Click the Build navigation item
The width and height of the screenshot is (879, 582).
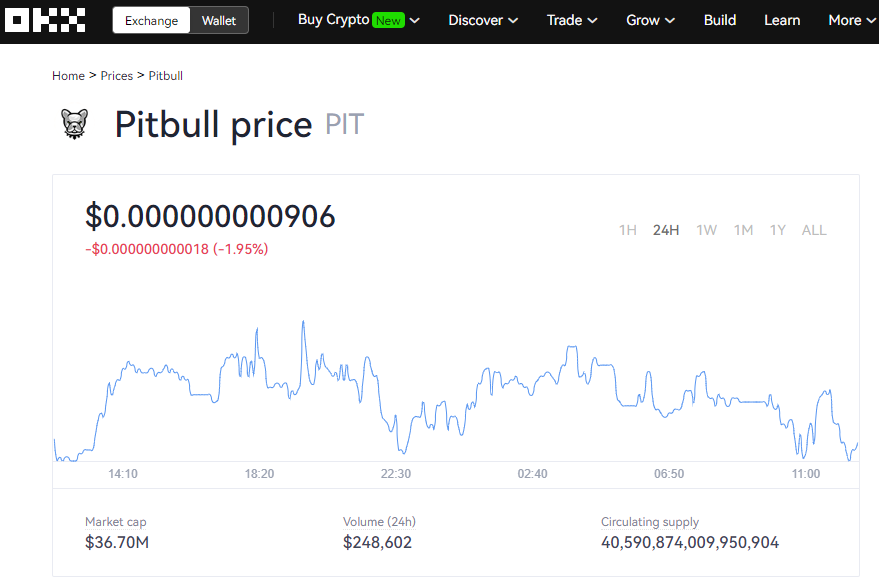719,19
